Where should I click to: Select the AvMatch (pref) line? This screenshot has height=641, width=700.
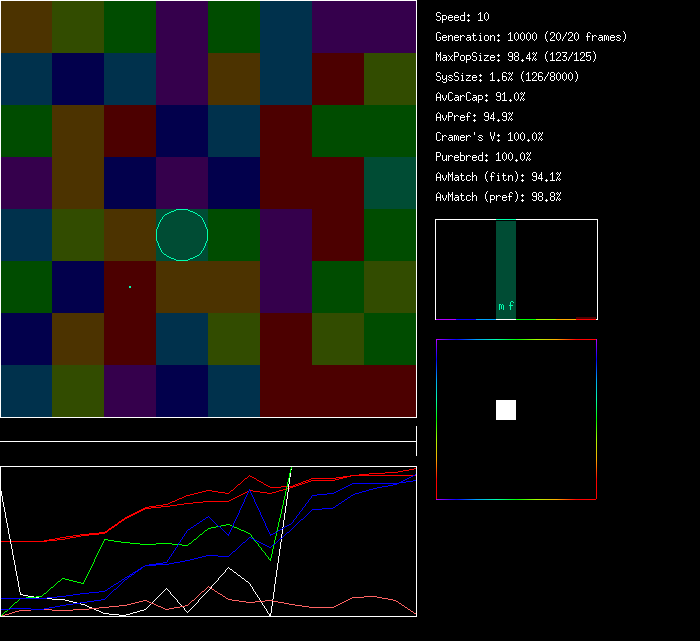click(x=498, y=197)
